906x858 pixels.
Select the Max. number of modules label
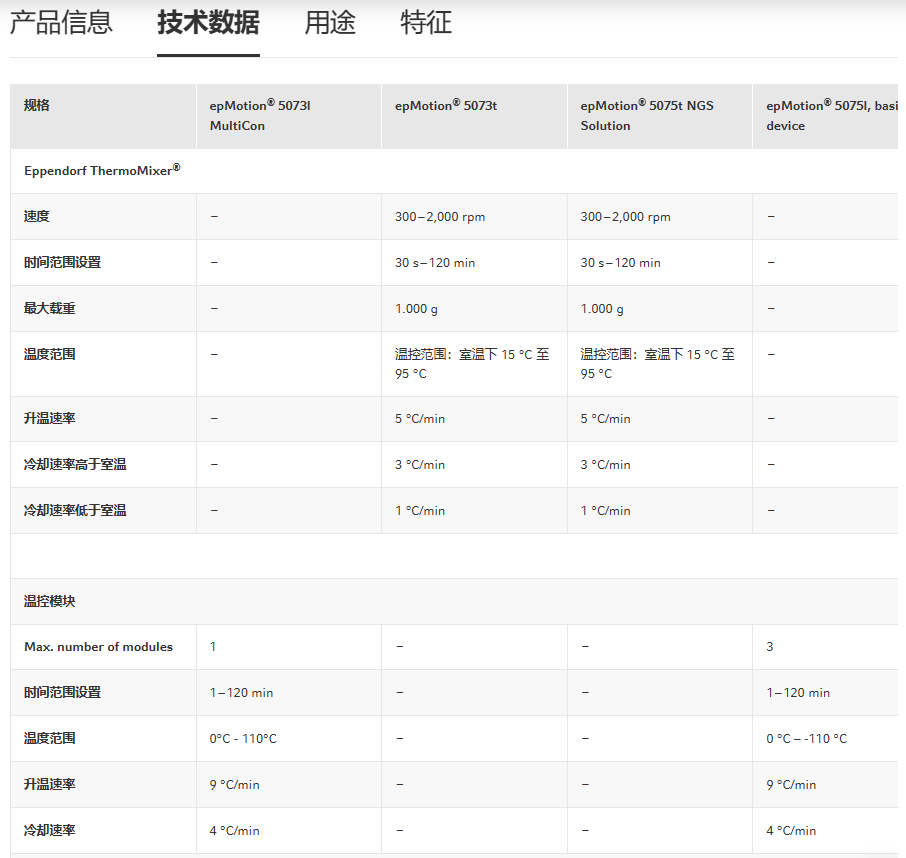(98, 647)
